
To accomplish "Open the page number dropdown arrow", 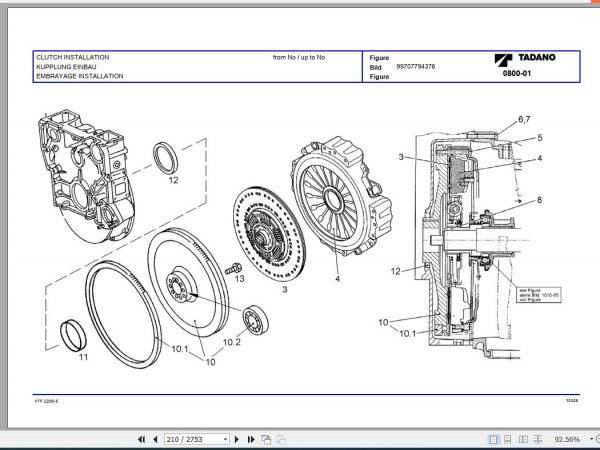I will [x=225, y=439].
